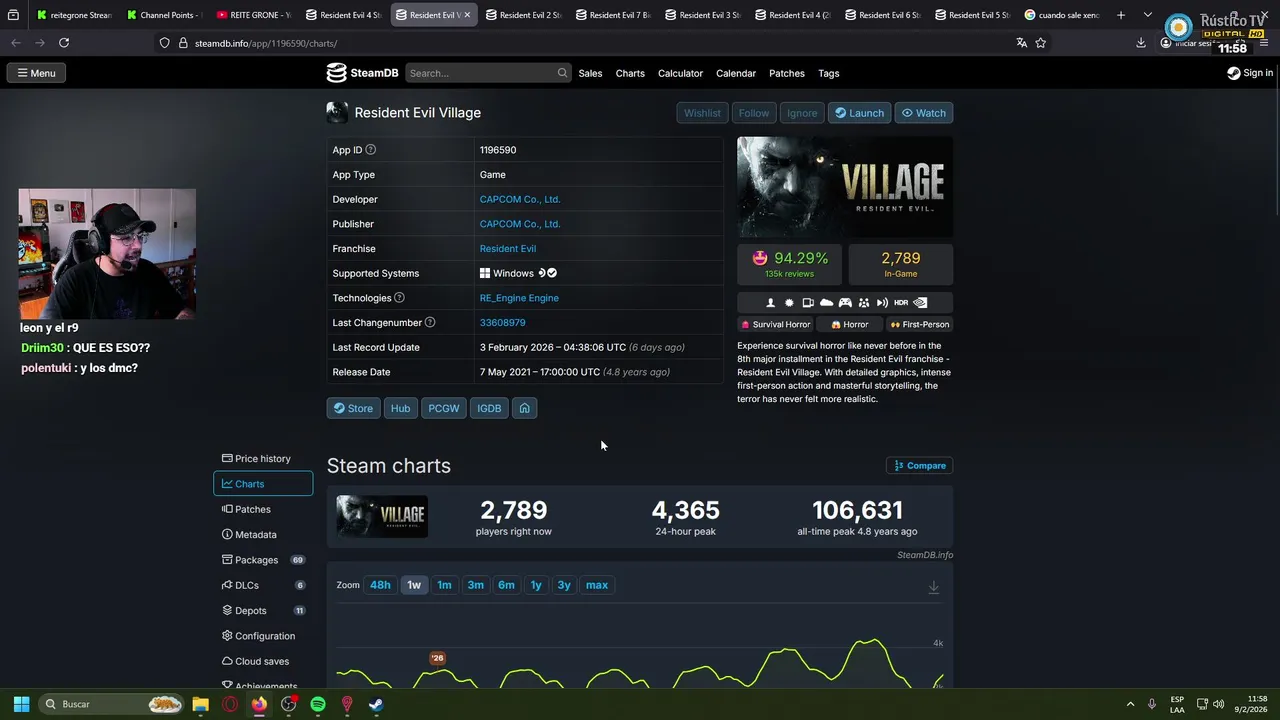Open Depots in the sidebar
1280x720 pixels.
263,611
